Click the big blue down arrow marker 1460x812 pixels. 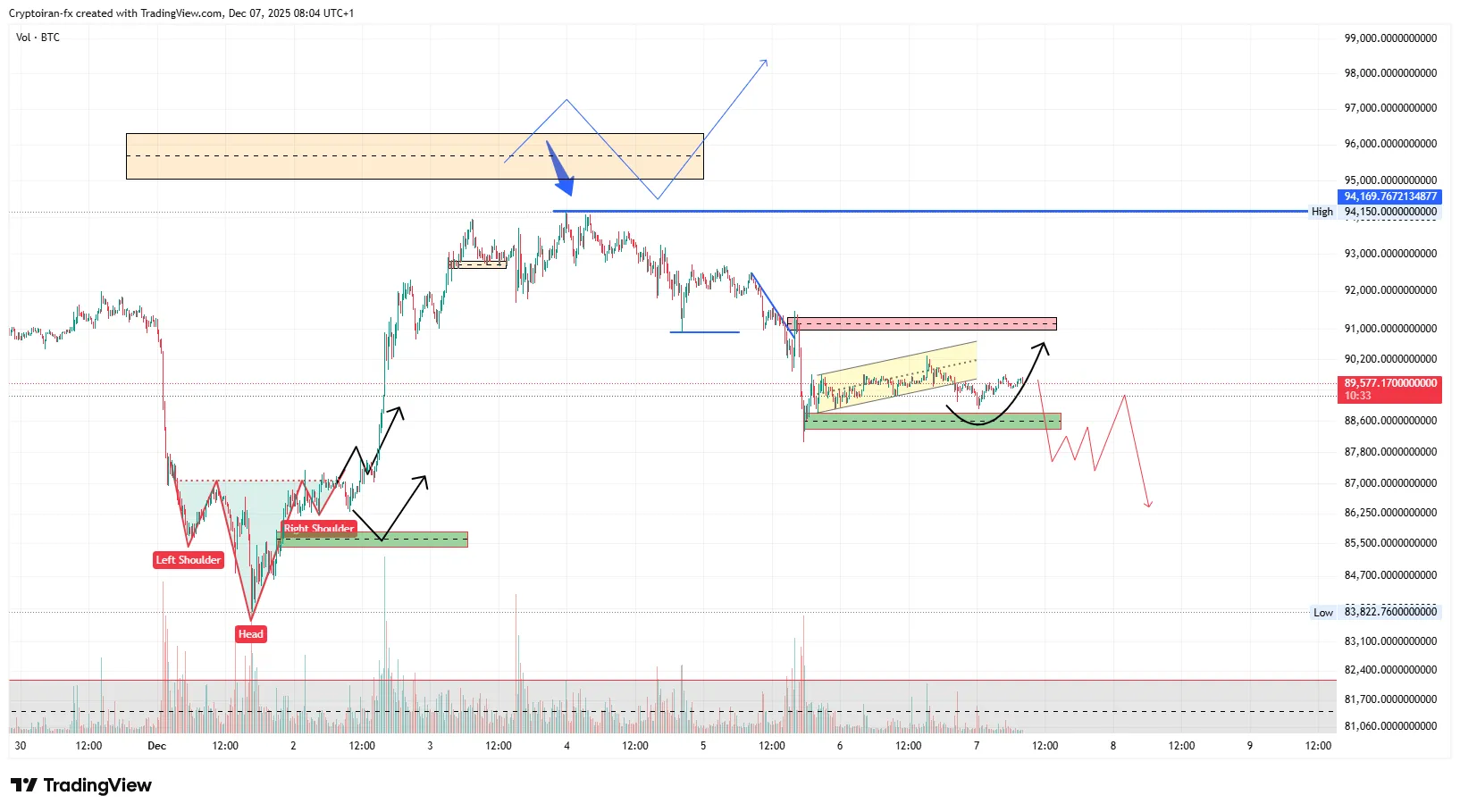(x=560, y=170)
